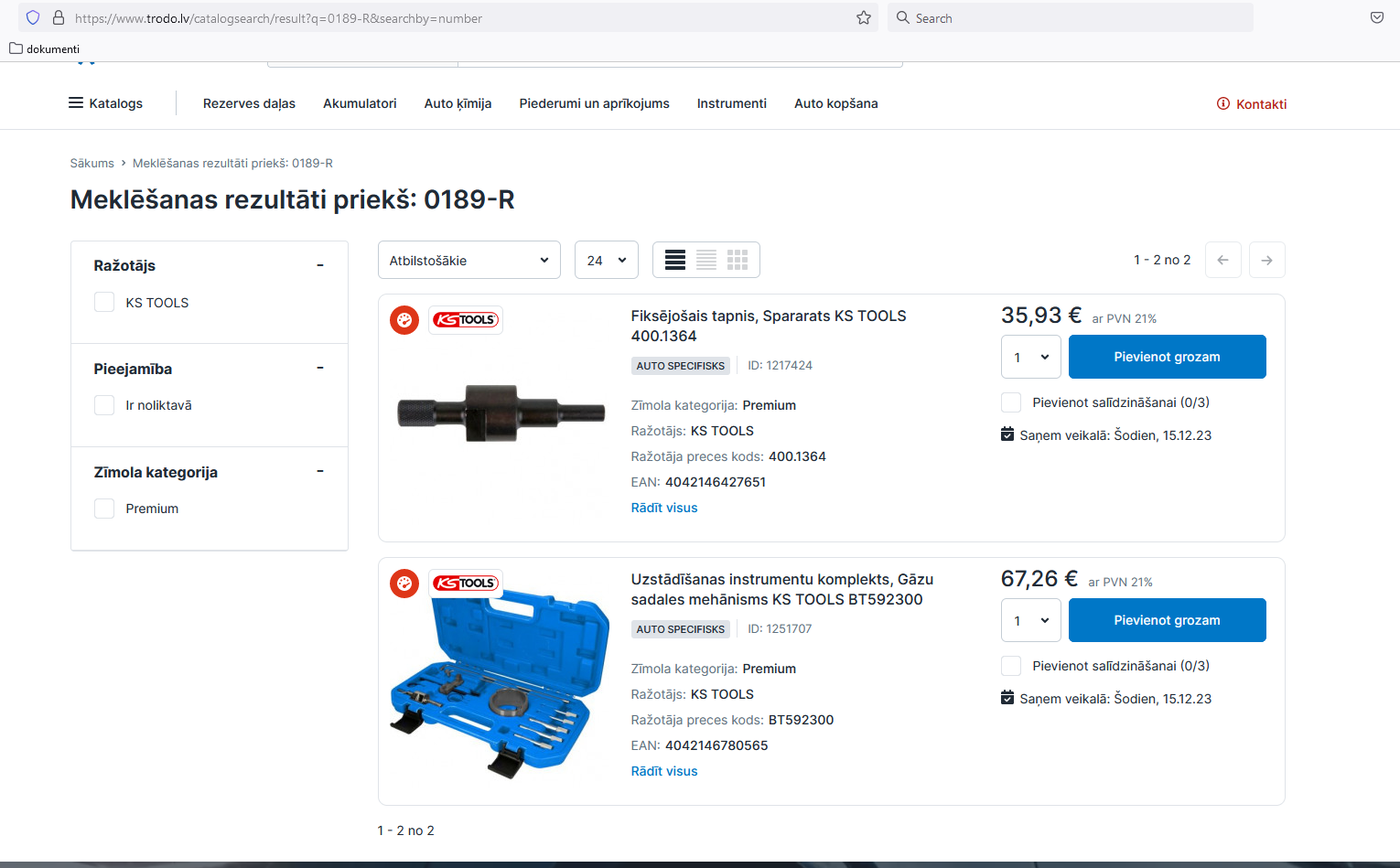Click the site security padlock icon
The image size is (1400, 868).
tap(59, 17)
